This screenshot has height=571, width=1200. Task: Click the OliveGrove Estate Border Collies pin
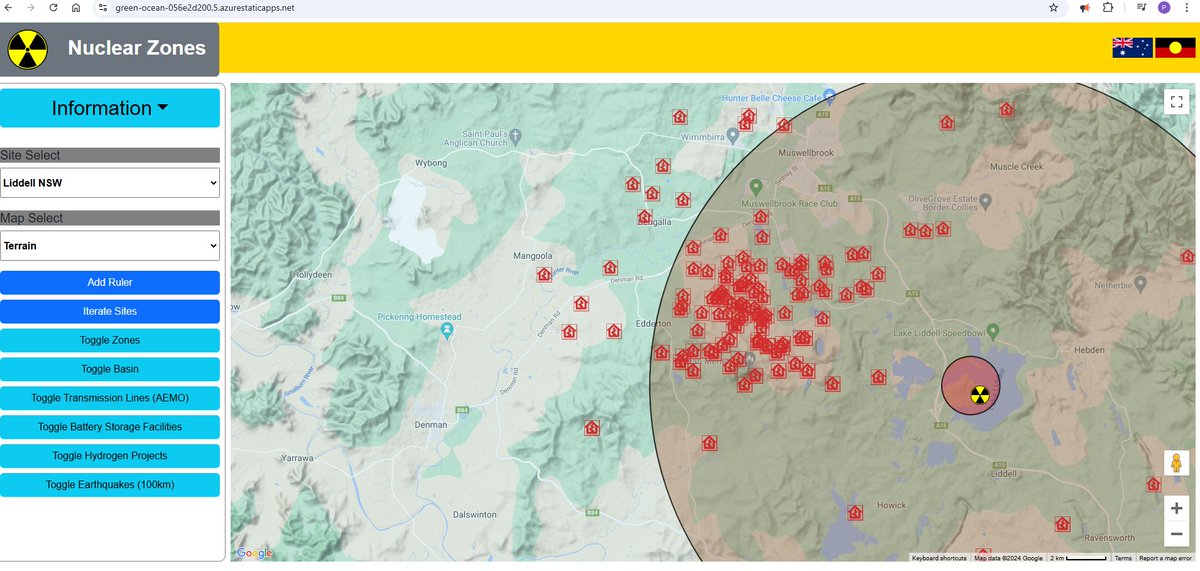click(x=987, y=201)
